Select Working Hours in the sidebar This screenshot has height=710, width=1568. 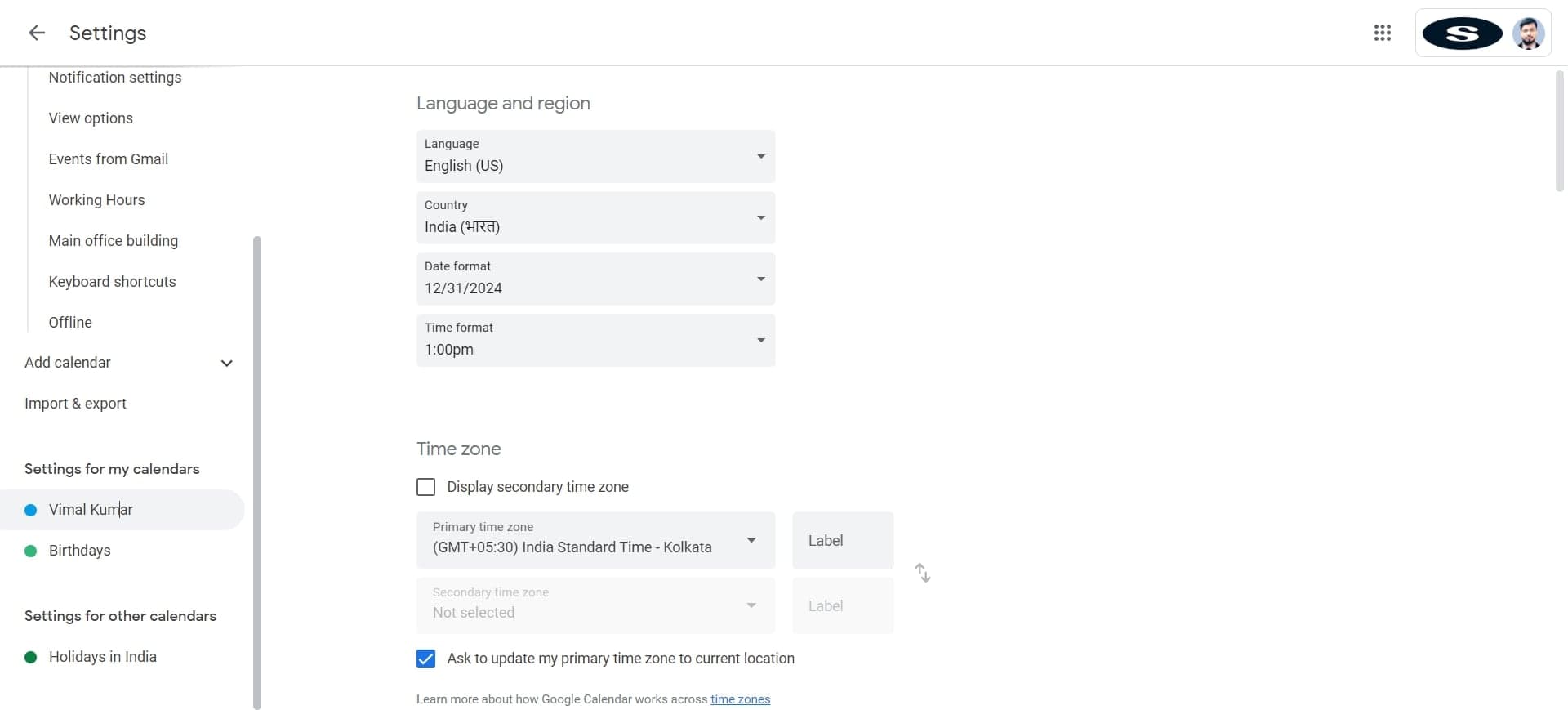coord(96,199)
